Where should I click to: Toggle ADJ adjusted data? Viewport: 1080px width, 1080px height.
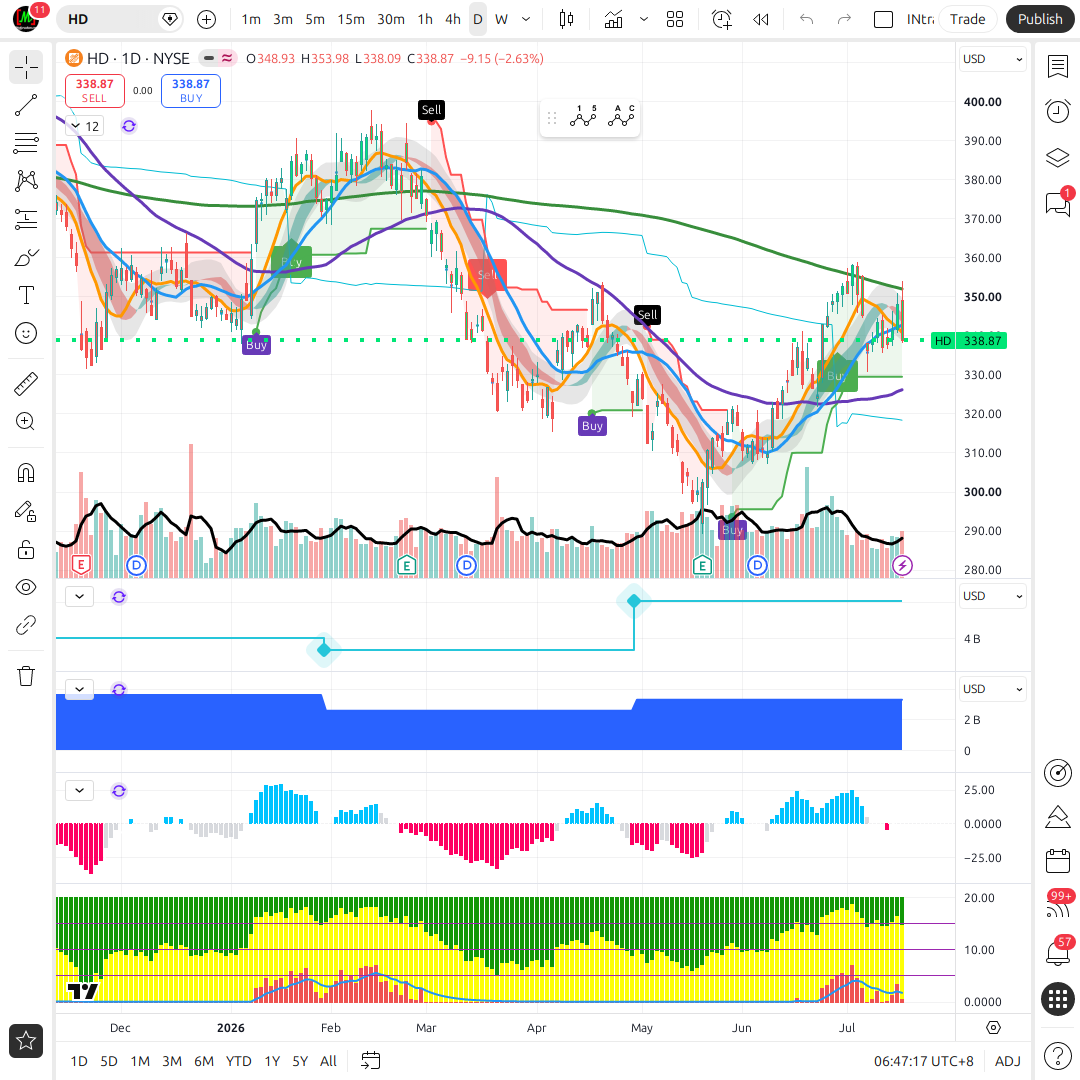pos(1008,1061)
